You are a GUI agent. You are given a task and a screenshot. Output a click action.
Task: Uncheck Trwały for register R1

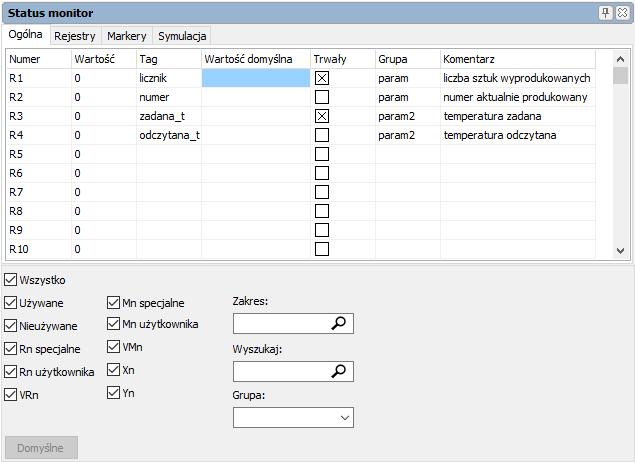(322, 78)
